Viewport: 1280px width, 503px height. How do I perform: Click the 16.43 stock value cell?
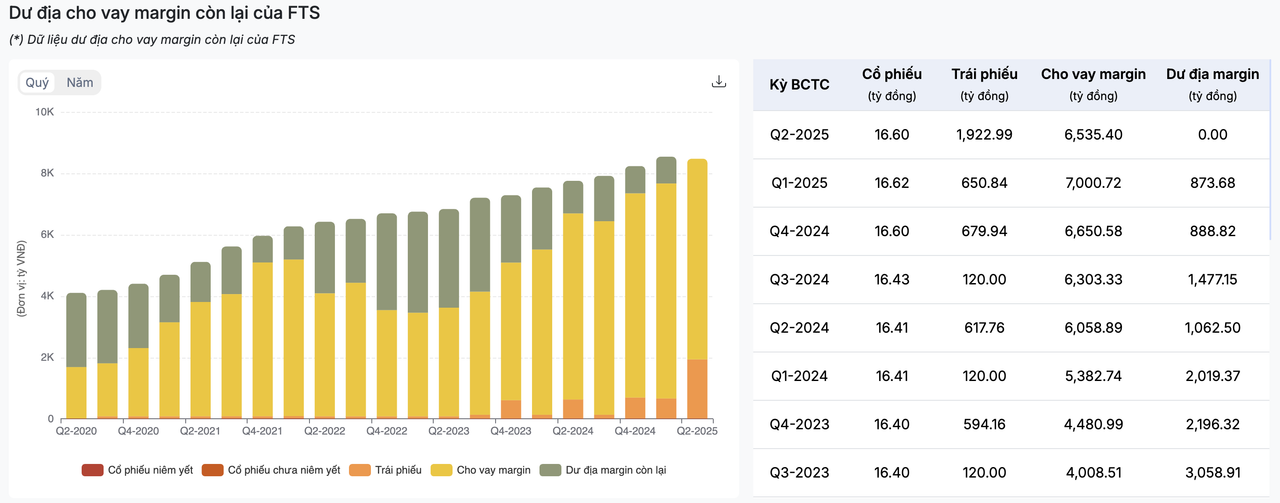pyautogui.click(x=892, y=280)
